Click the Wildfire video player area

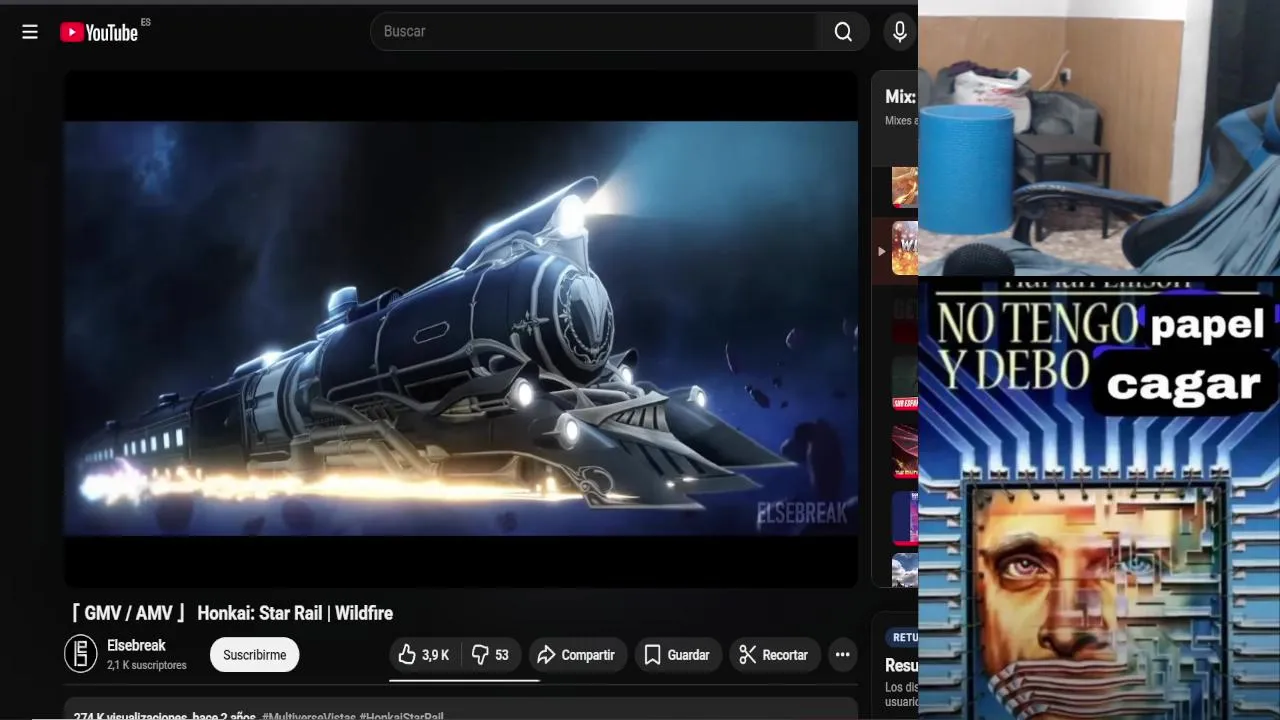coord(461,328)
